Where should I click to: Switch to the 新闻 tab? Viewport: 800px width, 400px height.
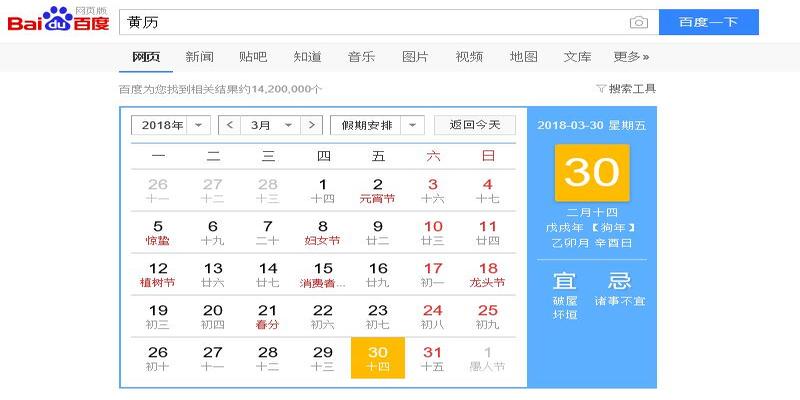(x=199, y=57)
